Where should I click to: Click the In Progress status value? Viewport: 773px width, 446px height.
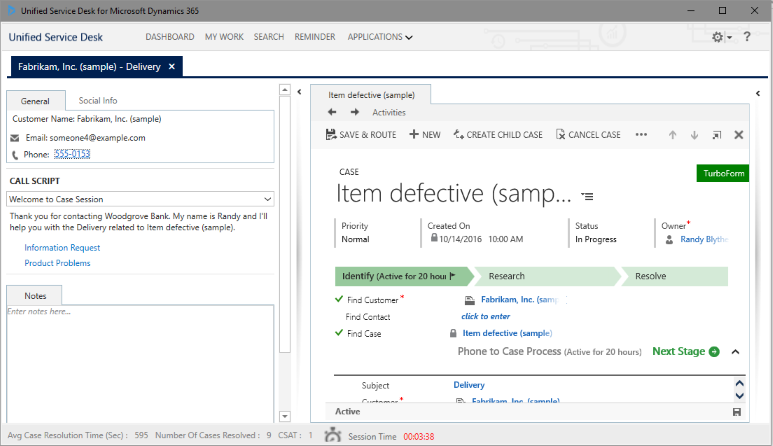tap(596, 239)
